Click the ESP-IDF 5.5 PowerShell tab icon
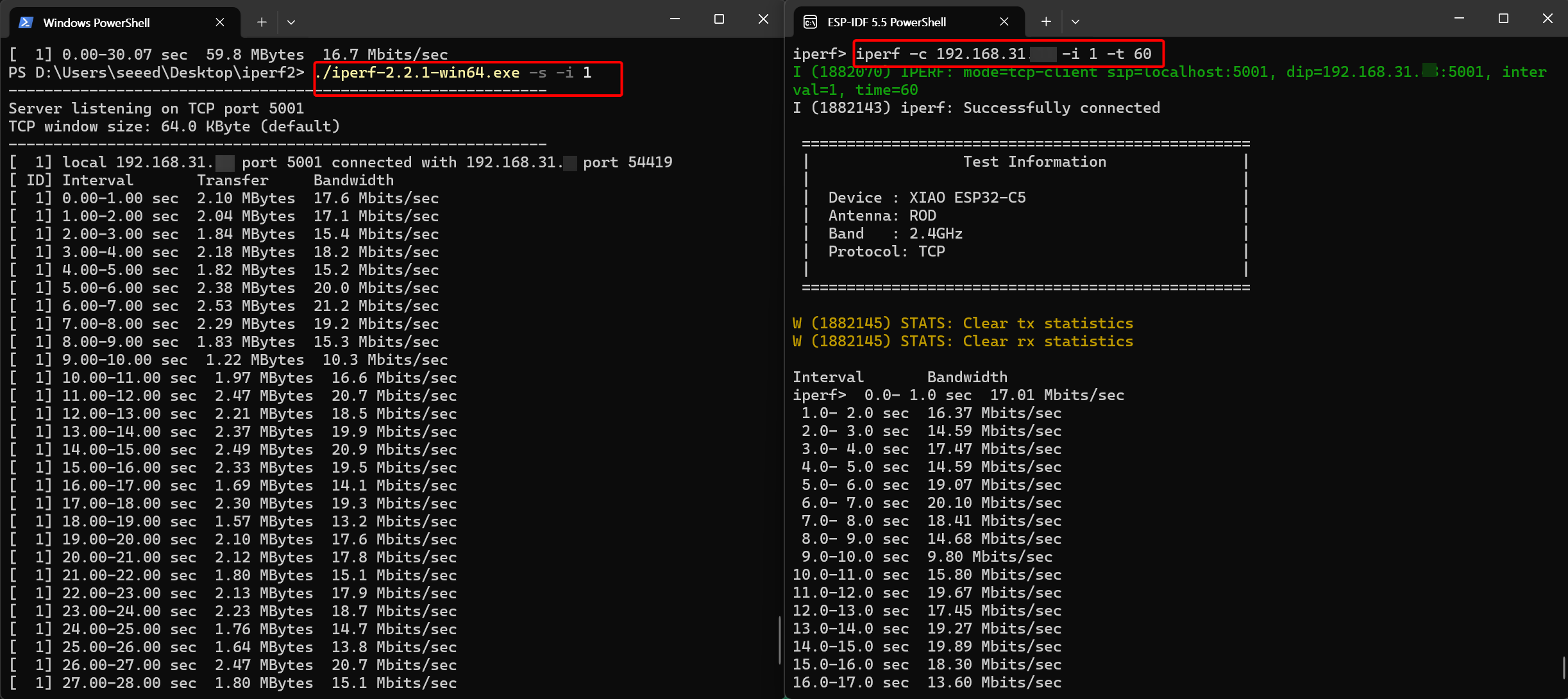The height and width of the screenshot is (699, 1568). [x=811, y=22]
